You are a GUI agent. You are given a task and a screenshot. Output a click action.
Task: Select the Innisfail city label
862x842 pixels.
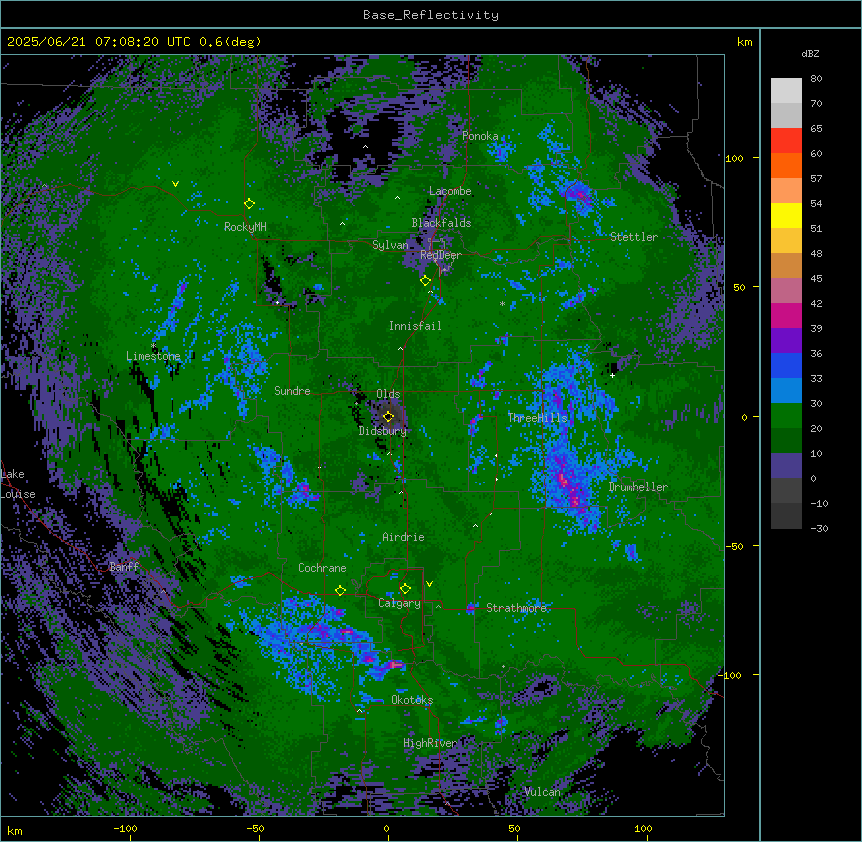coord(415,326)
